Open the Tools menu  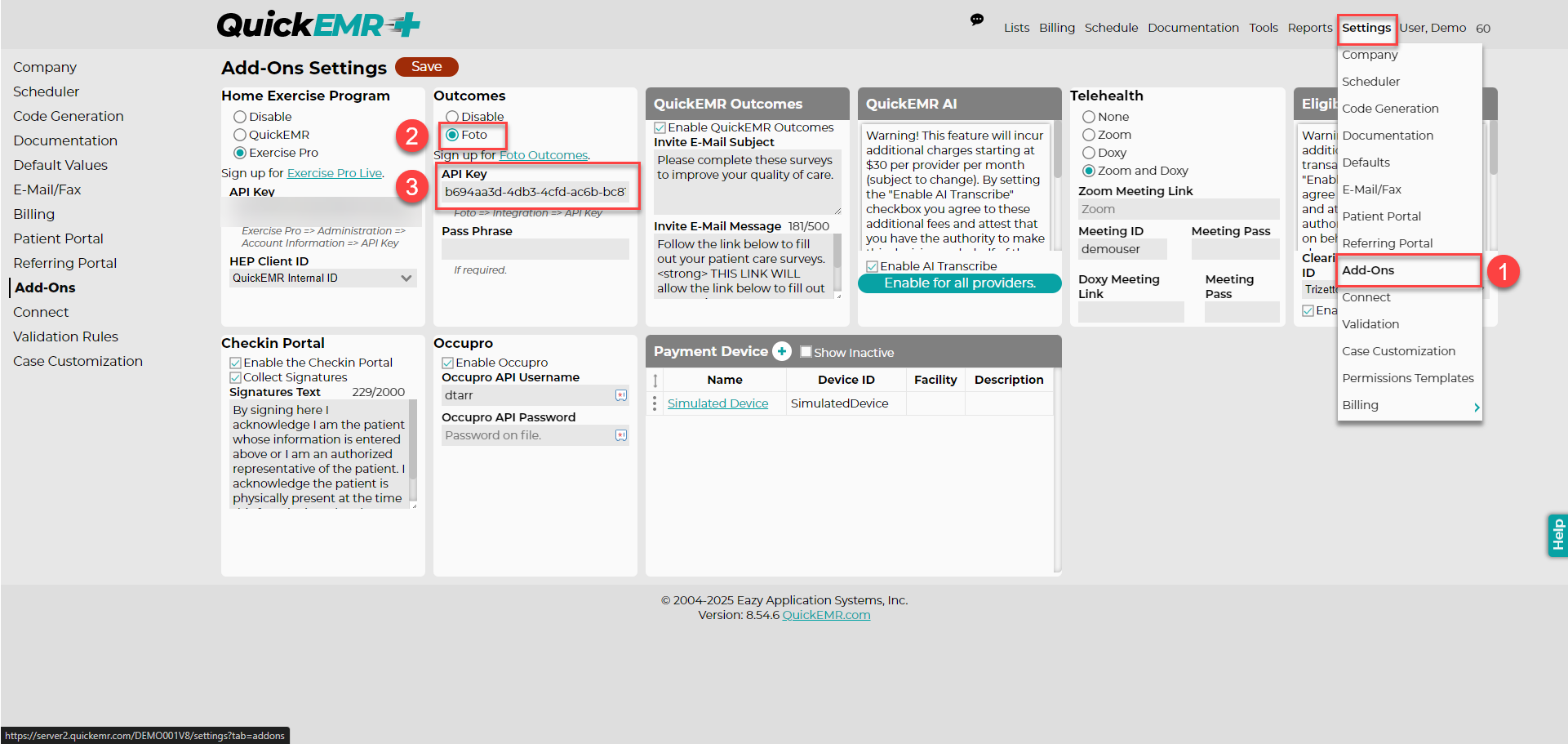[x=1264, y=28]
